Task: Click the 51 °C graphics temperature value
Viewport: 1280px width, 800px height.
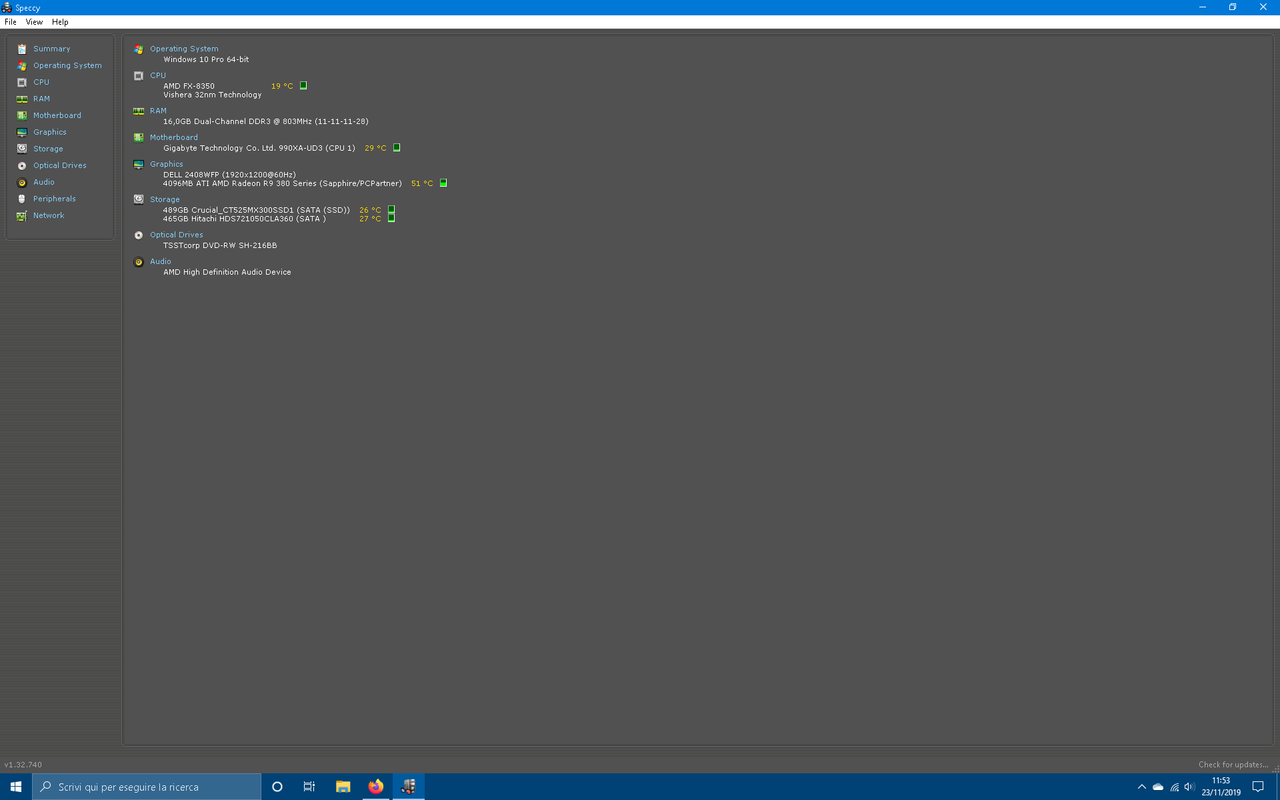Action: click(x=422, y=184)
